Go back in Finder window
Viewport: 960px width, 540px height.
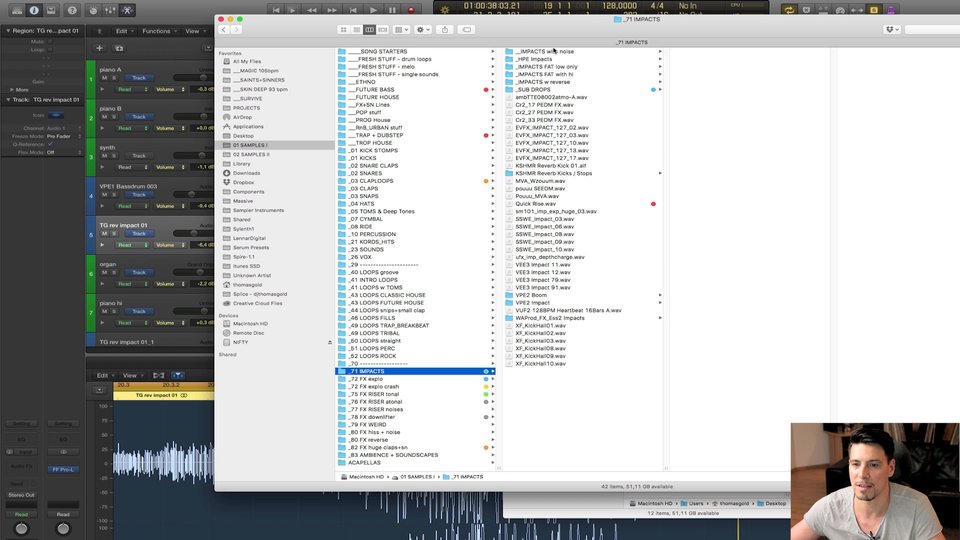point(224,29)
